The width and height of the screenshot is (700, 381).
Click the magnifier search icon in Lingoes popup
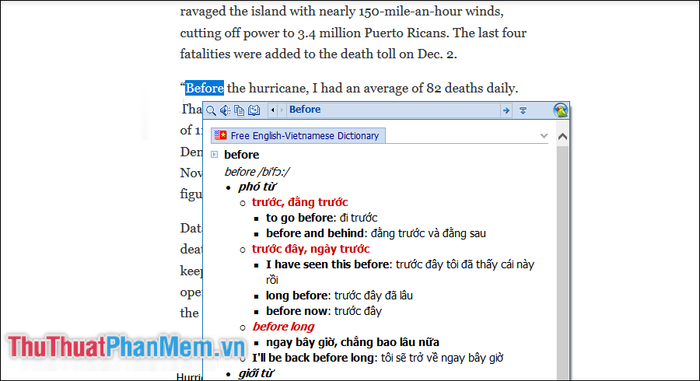(211, 110)
